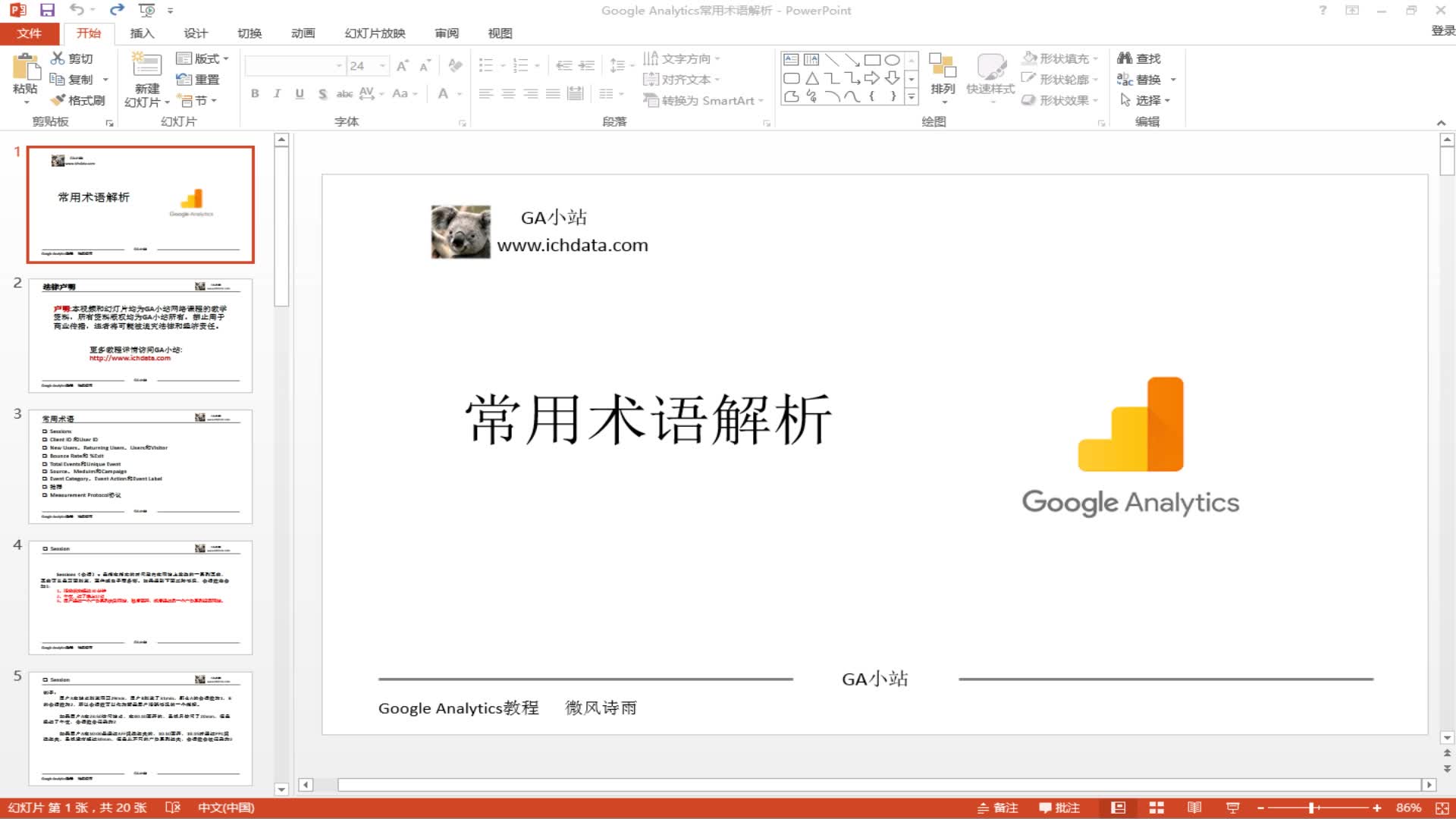
Task: Open the font size 24 dropdown
Action: (383, 66)
